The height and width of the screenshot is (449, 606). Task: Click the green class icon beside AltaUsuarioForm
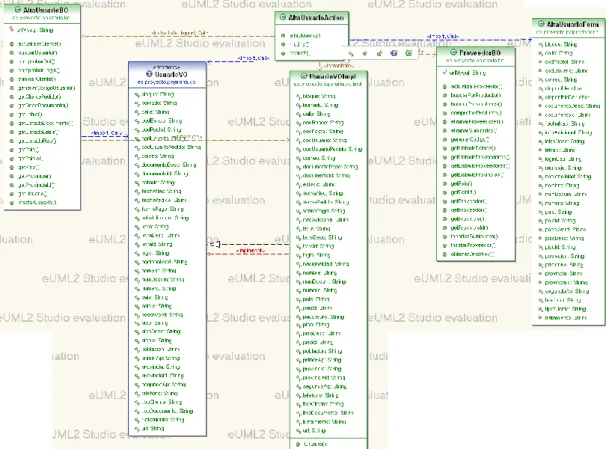pos(541,24)
